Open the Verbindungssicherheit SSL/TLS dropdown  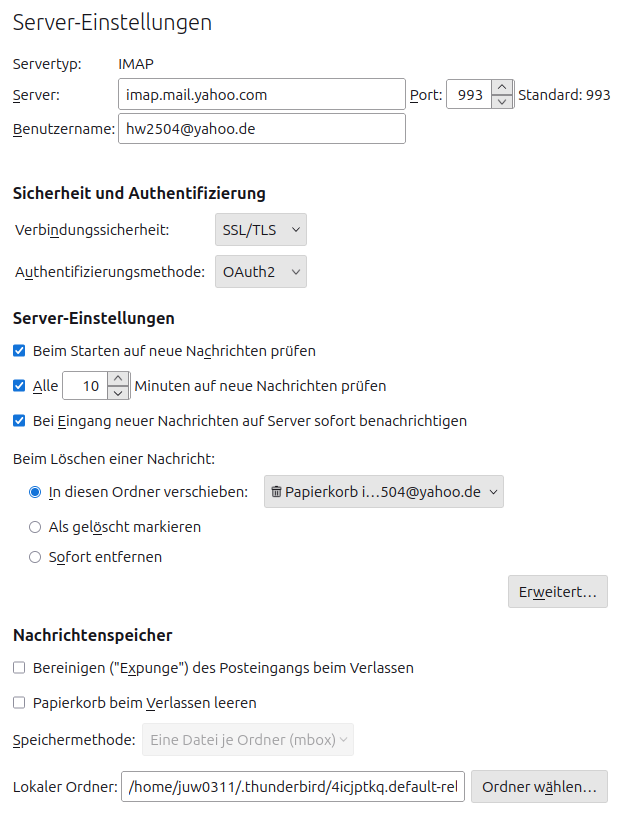[x=260, y=230]
